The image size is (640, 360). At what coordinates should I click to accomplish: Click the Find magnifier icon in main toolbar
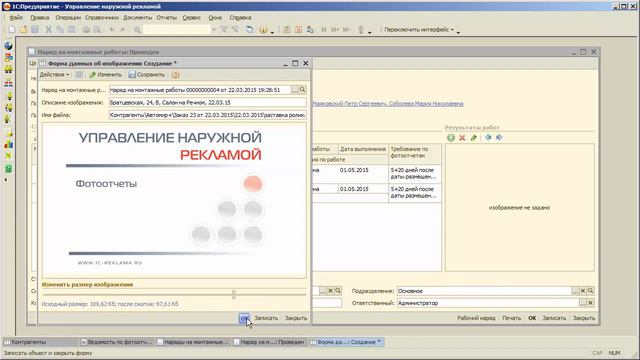click(137, 29)
